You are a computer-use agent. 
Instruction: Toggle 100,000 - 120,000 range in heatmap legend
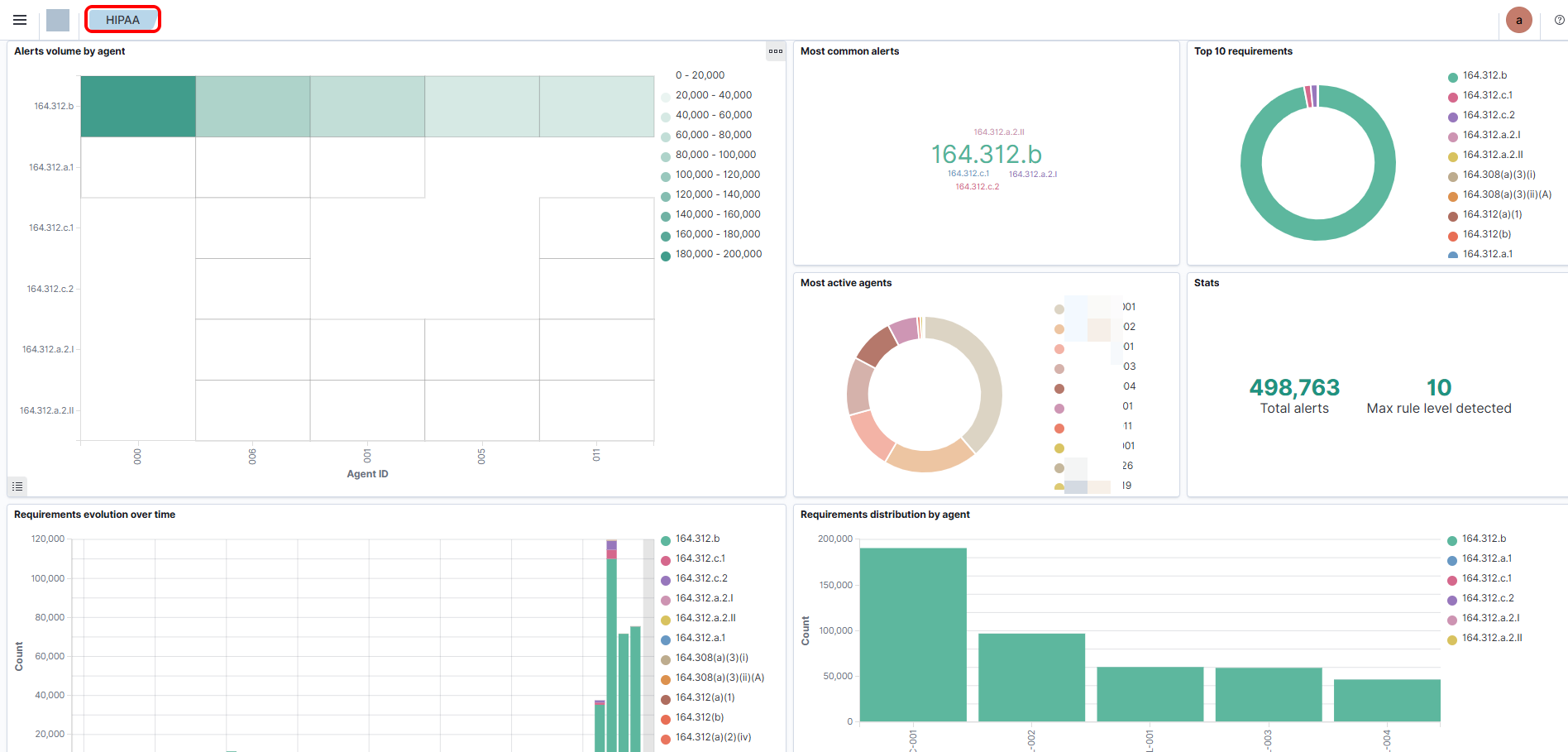[x=717, y=175]
